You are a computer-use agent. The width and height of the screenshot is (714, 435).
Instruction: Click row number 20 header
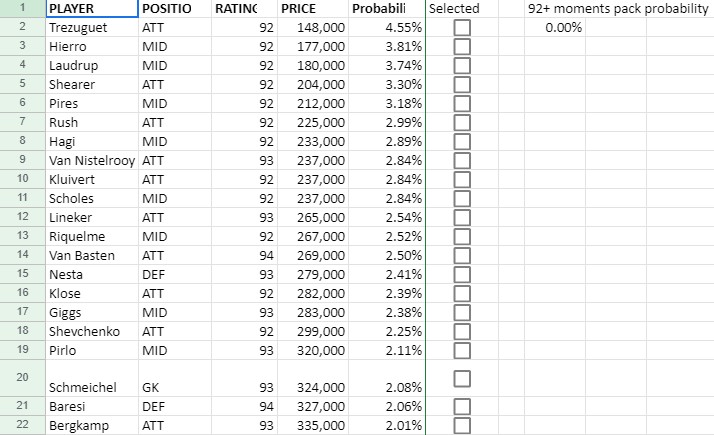(x=21, y=377)
